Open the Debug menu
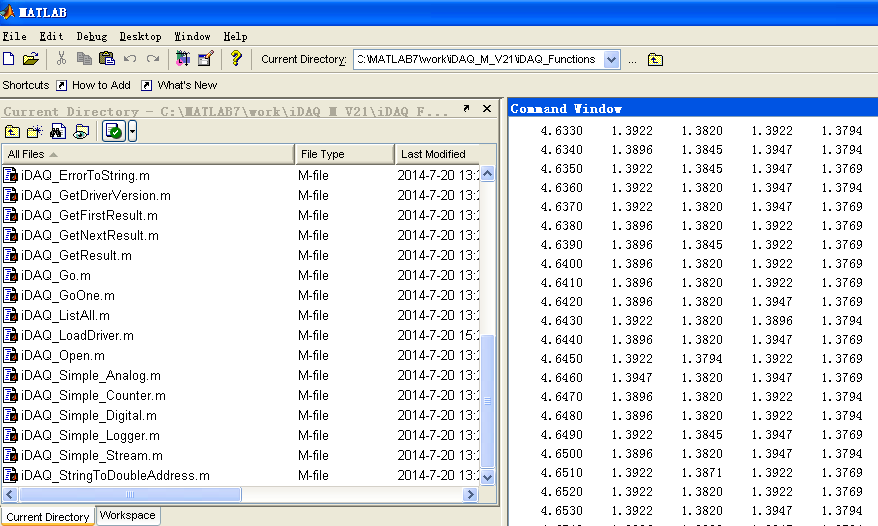The height and width of the screenshot is (526, 878). pos(92,36)
